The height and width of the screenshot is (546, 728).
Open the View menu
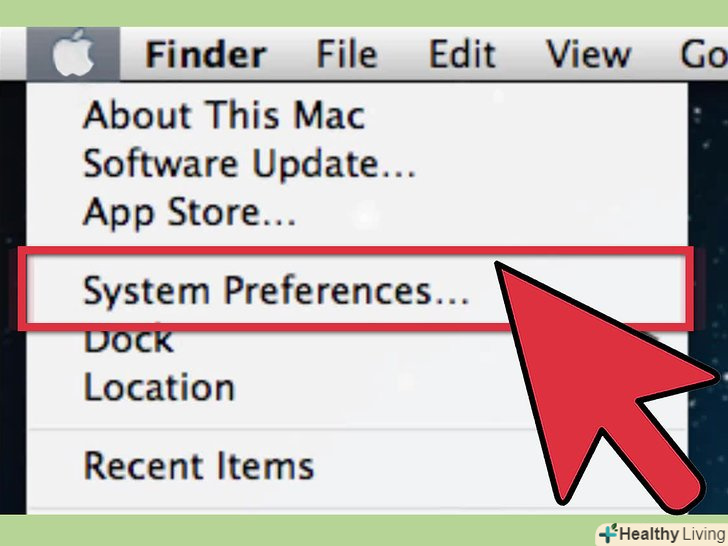(588, 54)
